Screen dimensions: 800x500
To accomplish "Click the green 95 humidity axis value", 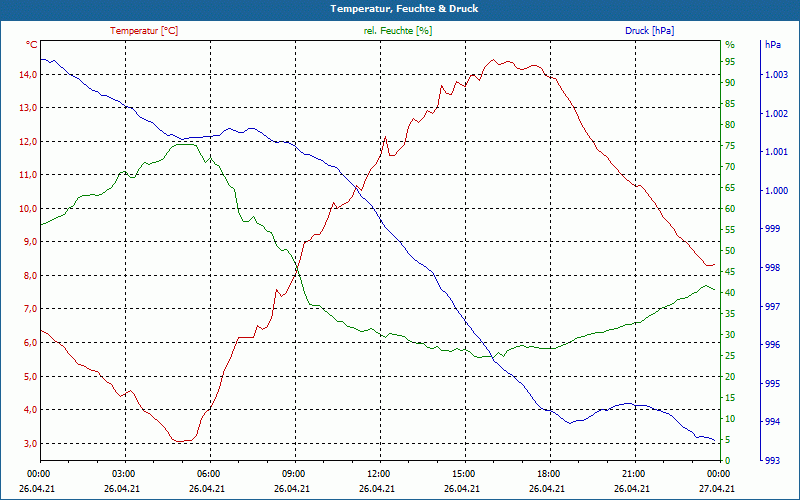I will pyautogui.click(x=730, y=62).
